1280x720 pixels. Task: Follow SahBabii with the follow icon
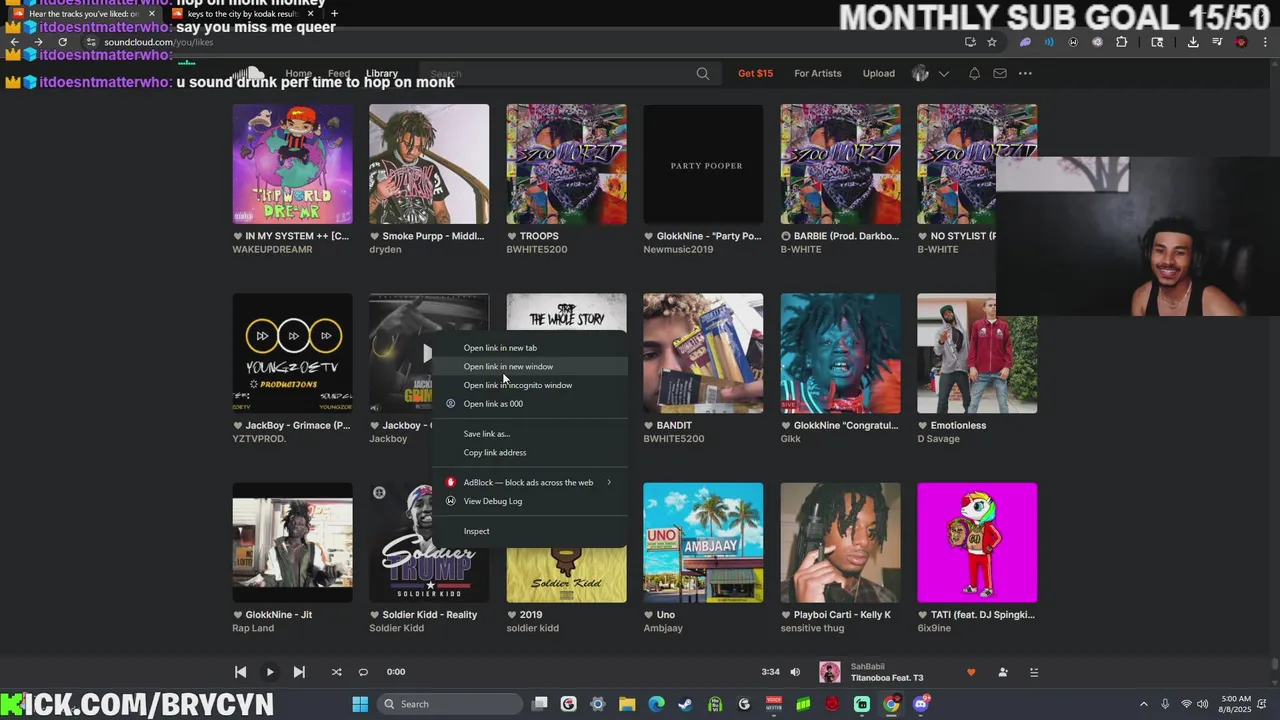1003,672
